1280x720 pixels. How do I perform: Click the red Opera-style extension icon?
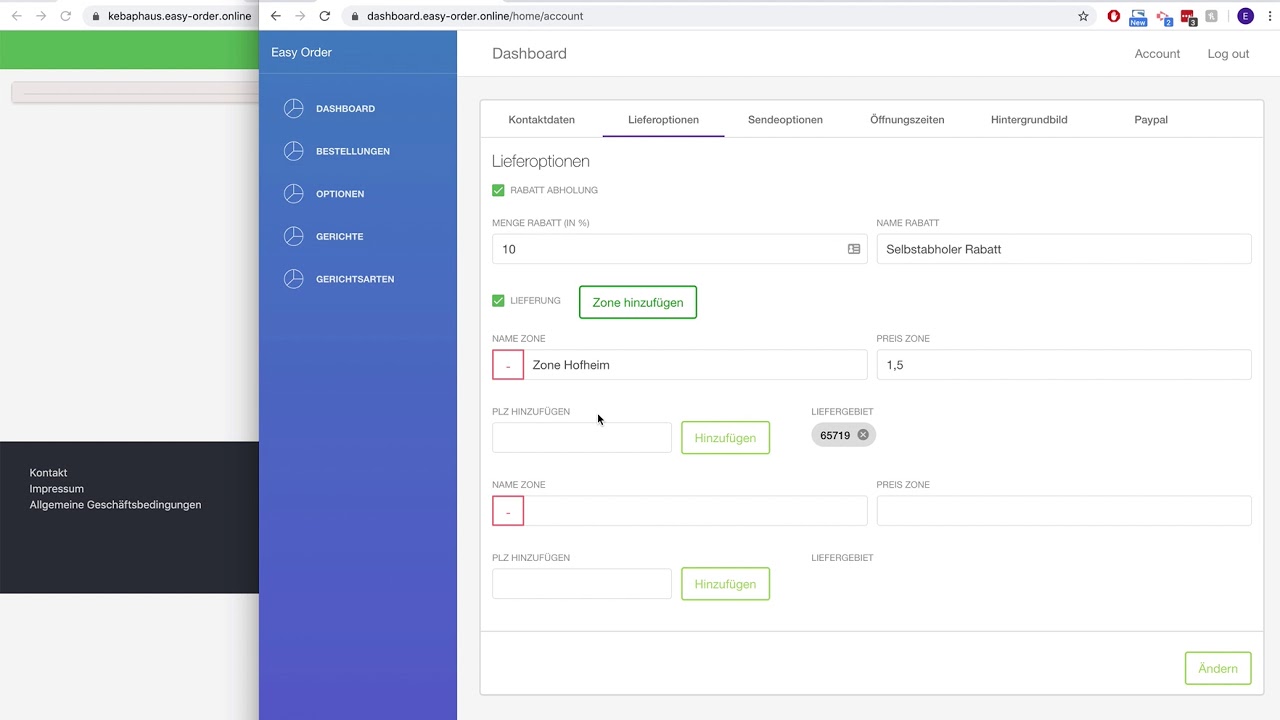coord(1114,16)
